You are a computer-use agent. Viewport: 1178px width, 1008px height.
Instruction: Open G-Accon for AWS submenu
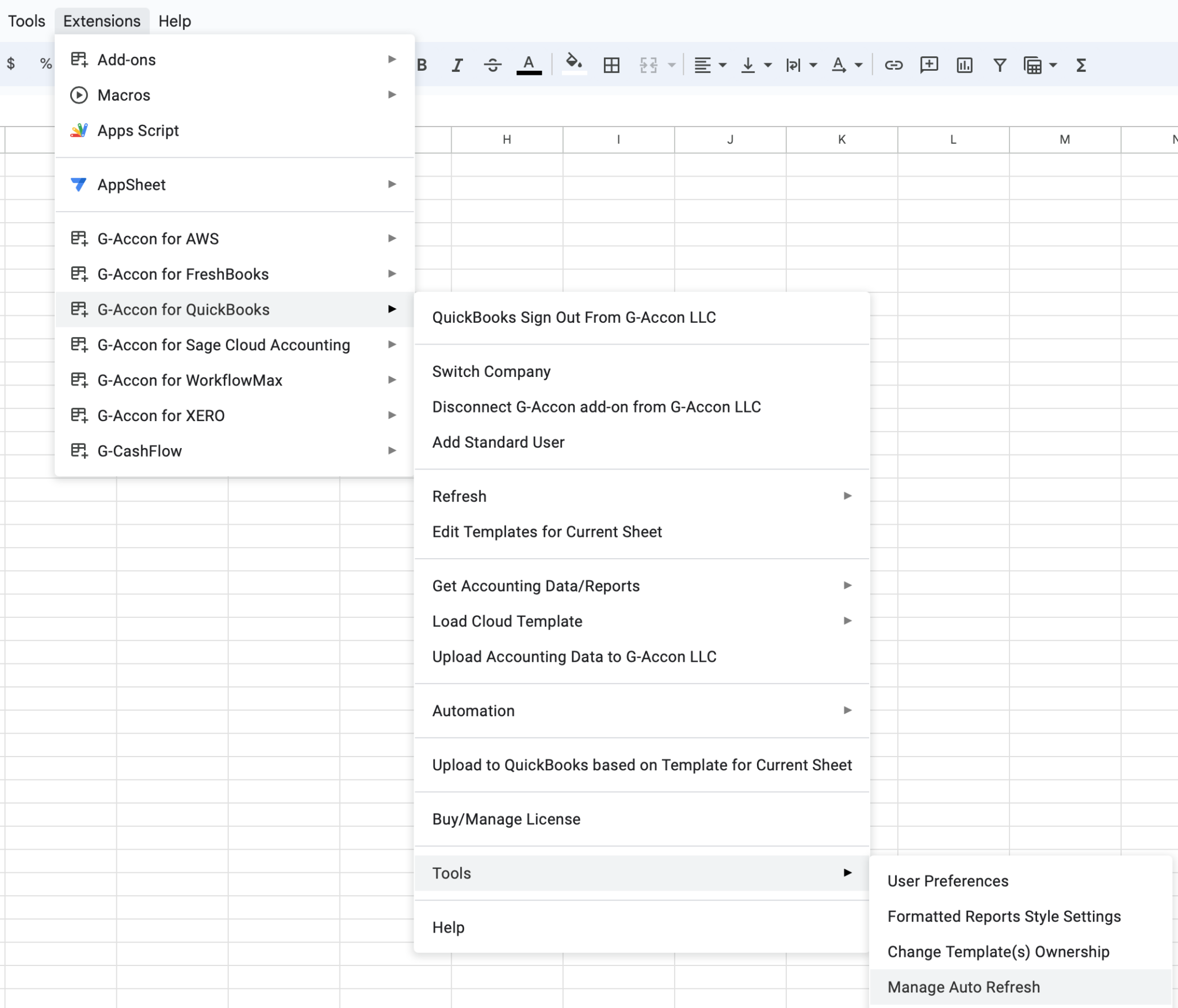pos(235,239)
